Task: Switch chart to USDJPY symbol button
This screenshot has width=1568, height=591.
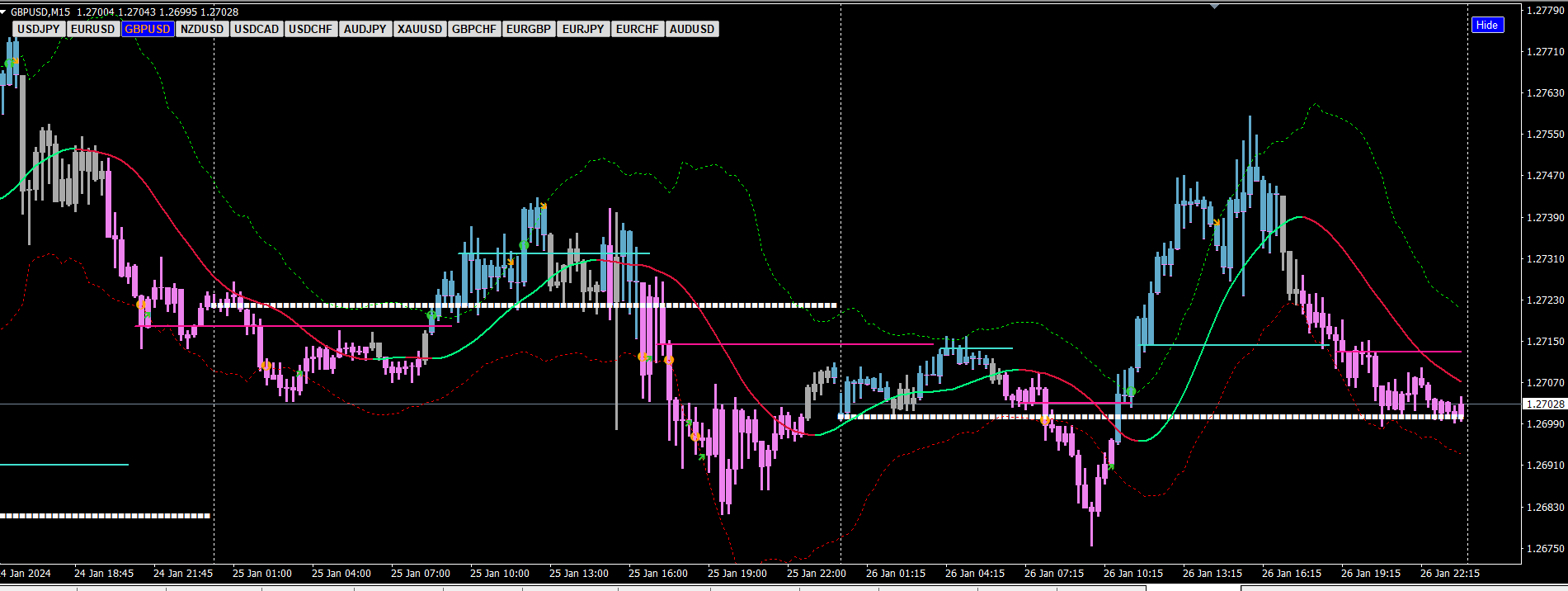Action: pyautogui.click(x=39, y=29)
